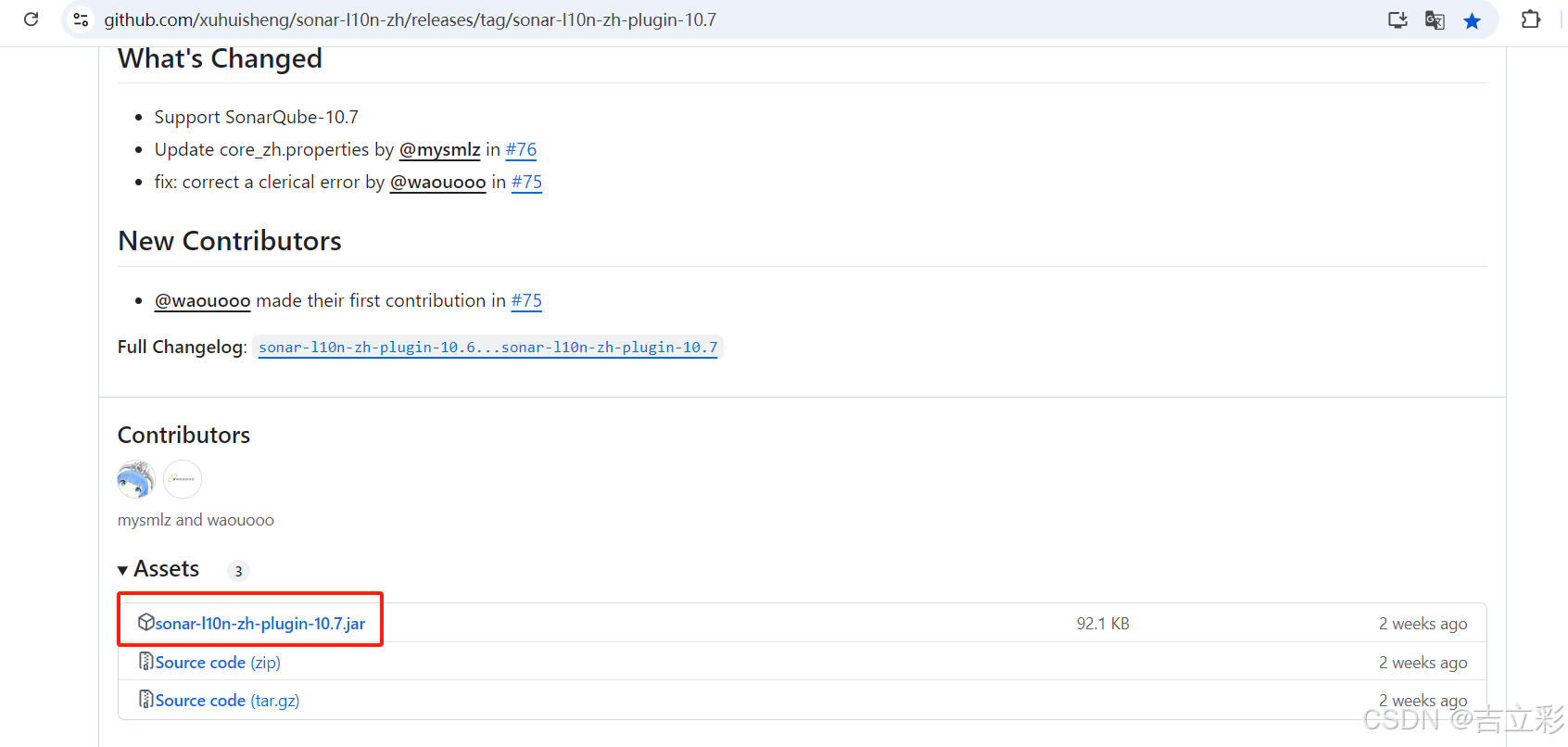Open #75 link in clerical error fix line

(x=526, y=182)
